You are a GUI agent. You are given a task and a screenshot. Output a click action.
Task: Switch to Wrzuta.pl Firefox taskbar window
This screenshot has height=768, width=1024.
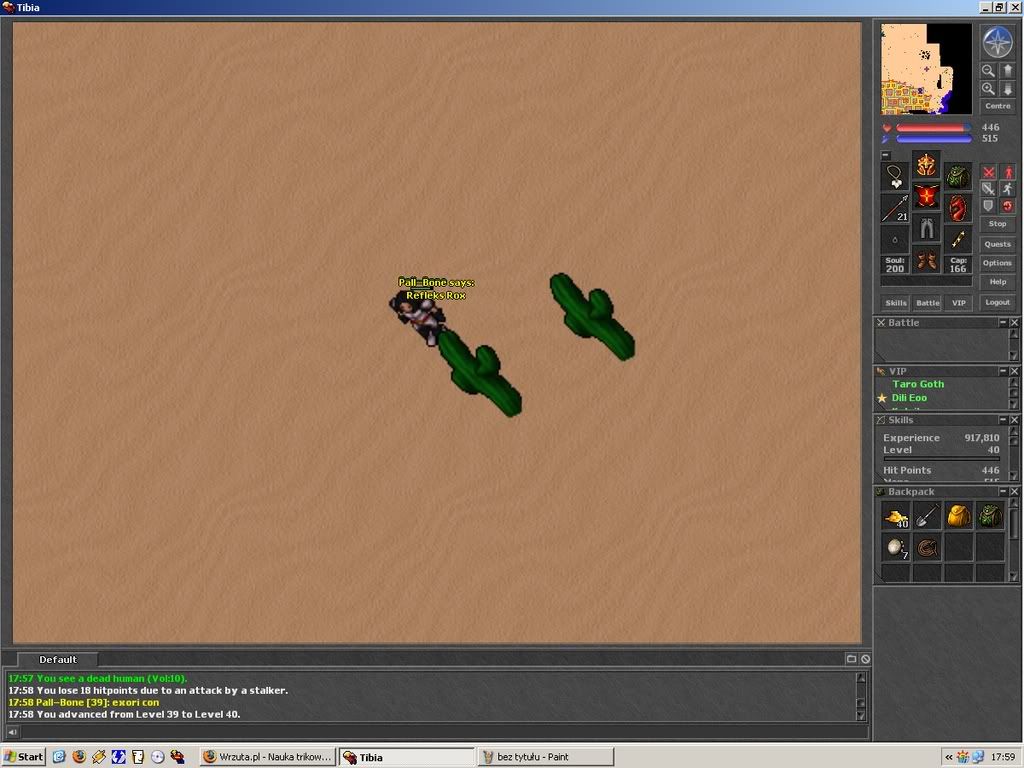click(x=268, y=757)
